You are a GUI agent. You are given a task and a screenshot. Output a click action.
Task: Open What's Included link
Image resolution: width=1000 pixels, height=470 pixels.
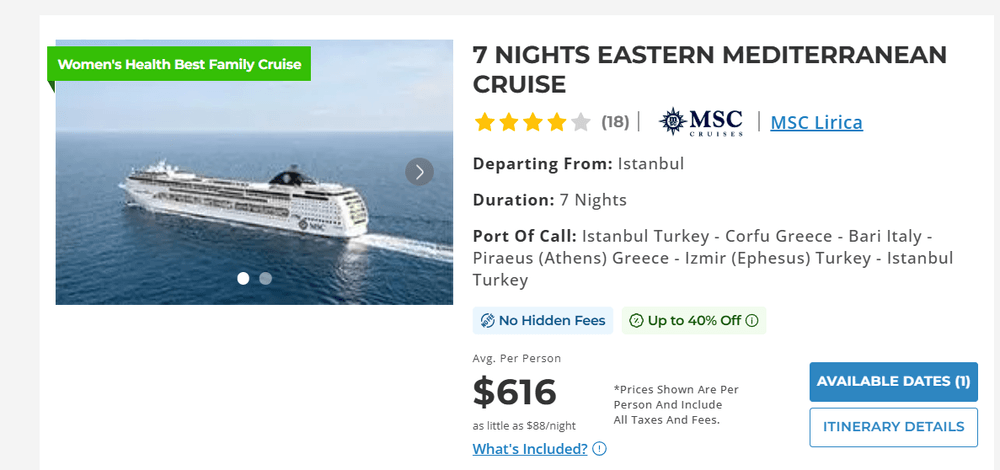[530, 449]
